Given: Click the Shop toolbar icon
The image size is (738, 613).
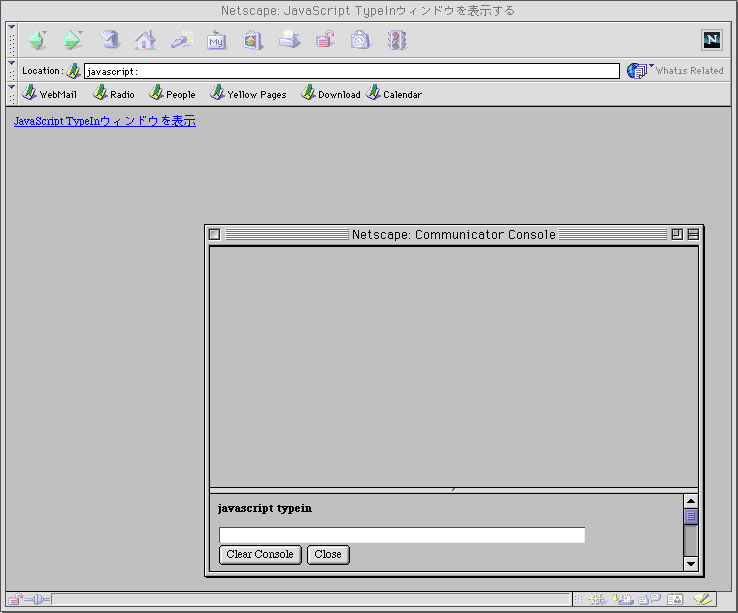Looking at the screenshot, I should tap(361, 40).
